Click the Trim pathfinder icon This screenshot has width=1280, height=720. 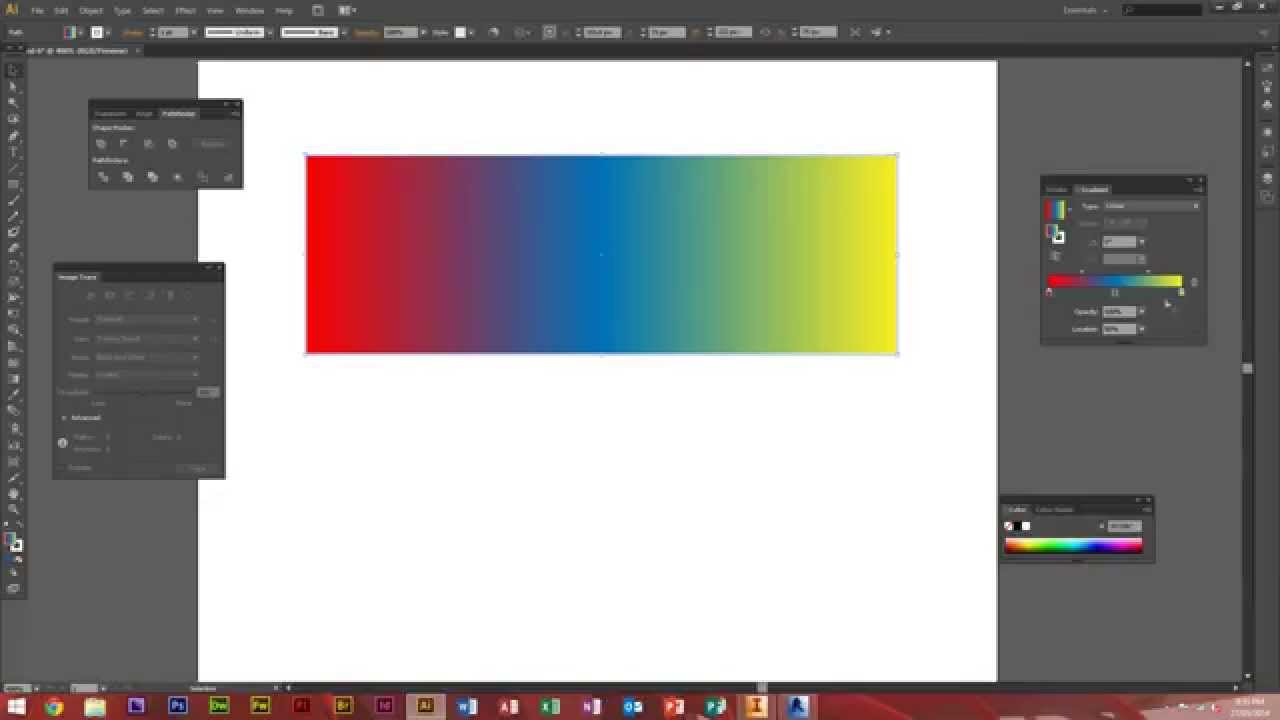coord(128,177)
